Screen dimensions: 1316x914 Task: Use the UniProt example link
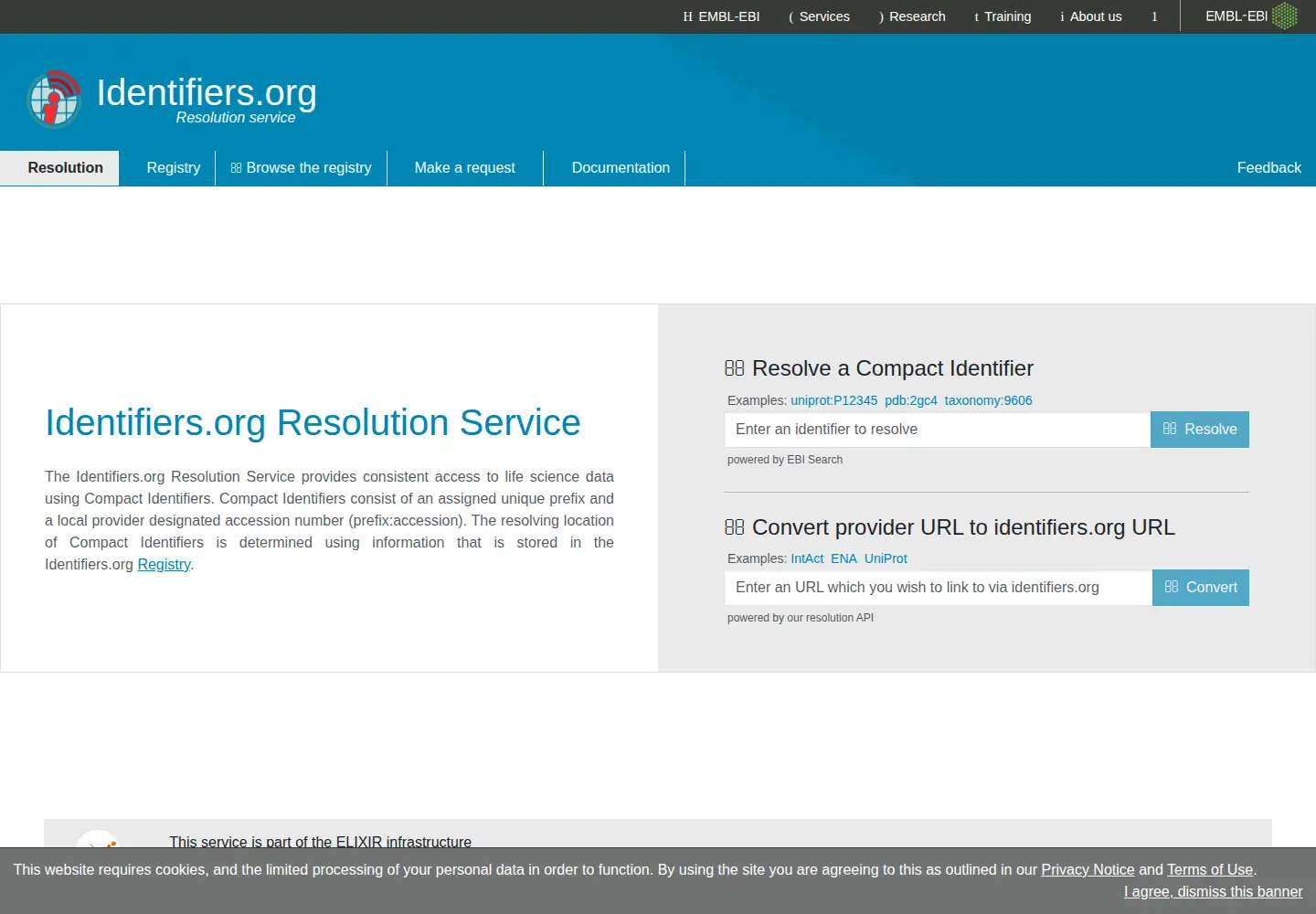[886, 558]
